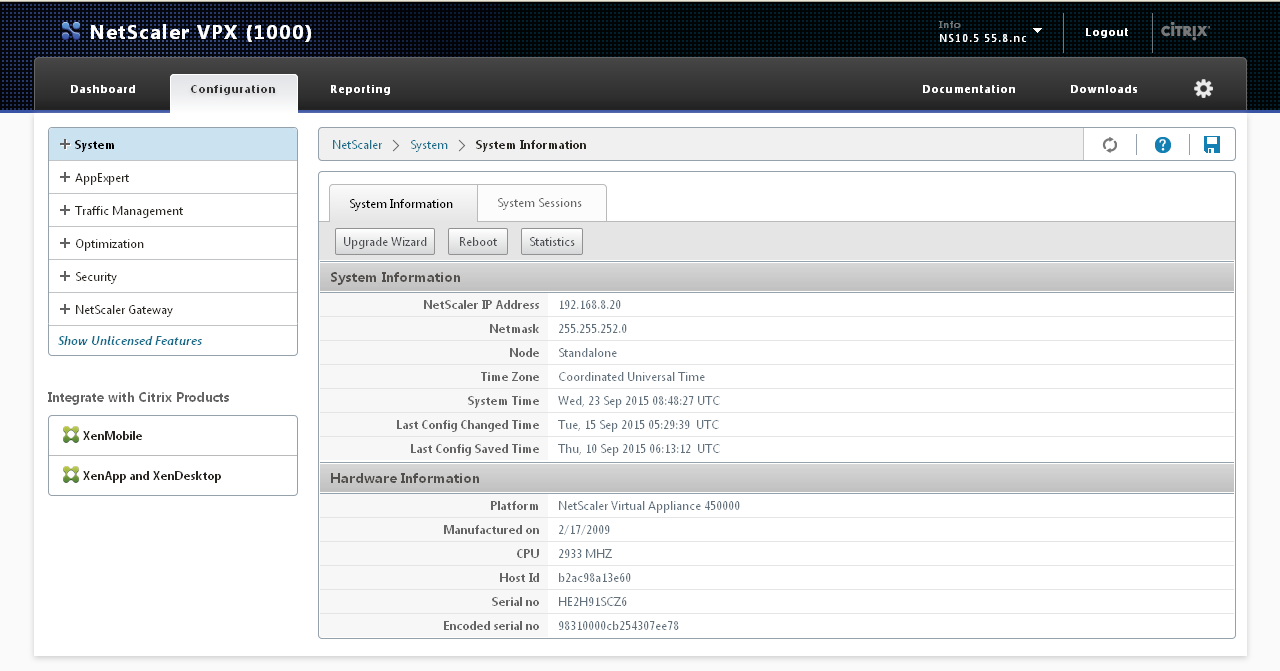The image size is (1280, 671).
Task: Select the Traffic Management tree label
Action: [x=129, y=211]
